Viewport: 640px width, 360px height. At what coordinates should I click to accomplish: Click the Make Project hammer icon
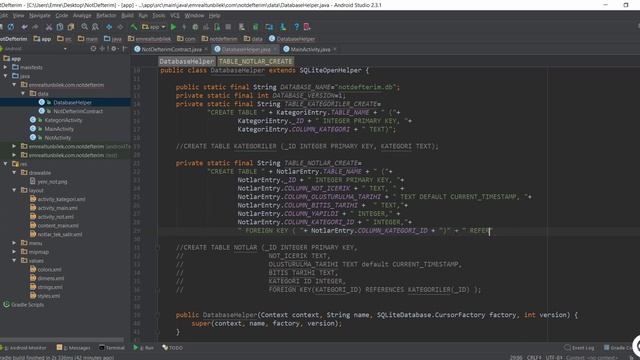point(133,27)
